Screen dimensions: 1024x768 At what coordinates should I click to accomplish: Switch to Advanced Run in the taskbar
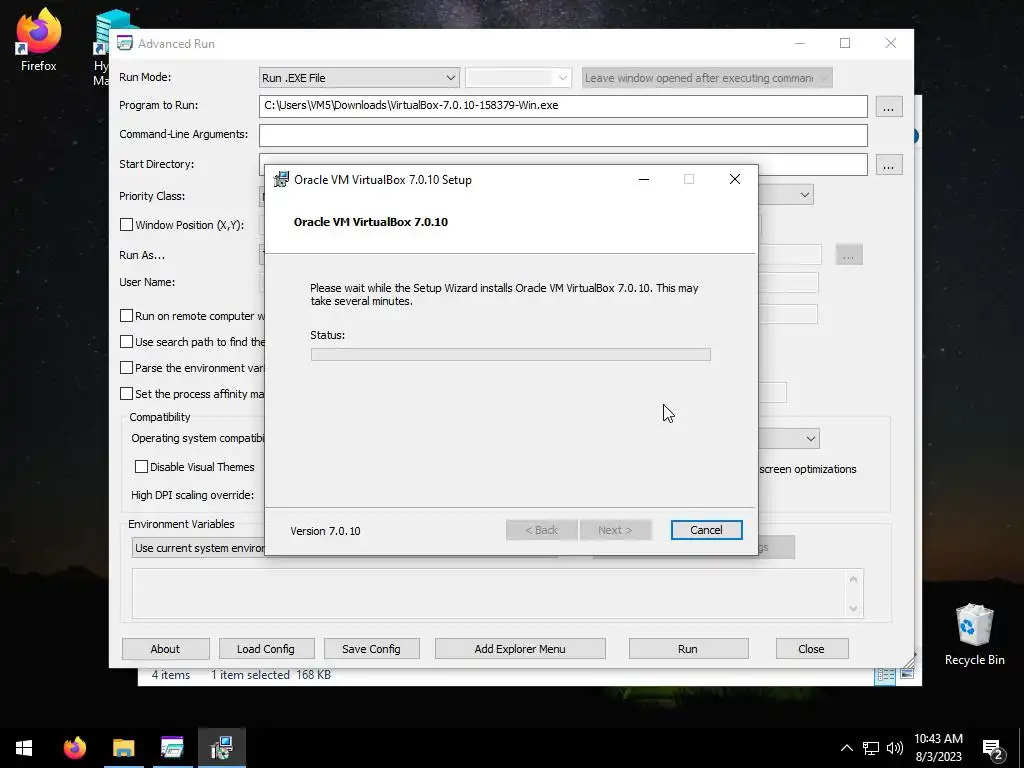172,748
